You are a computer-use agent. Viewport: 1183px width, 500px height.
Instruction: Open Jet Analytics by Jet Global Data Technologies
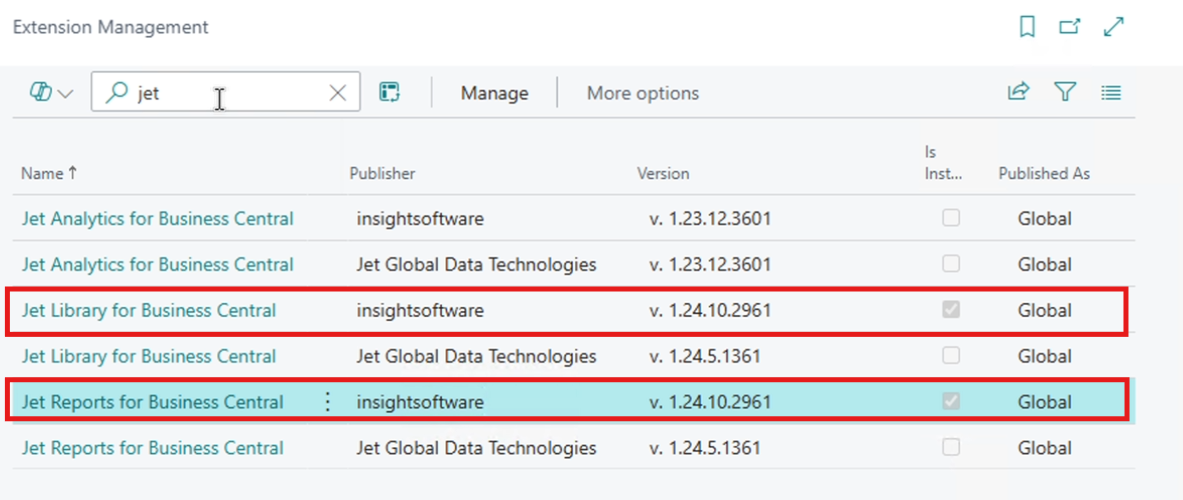pos(157,265)
